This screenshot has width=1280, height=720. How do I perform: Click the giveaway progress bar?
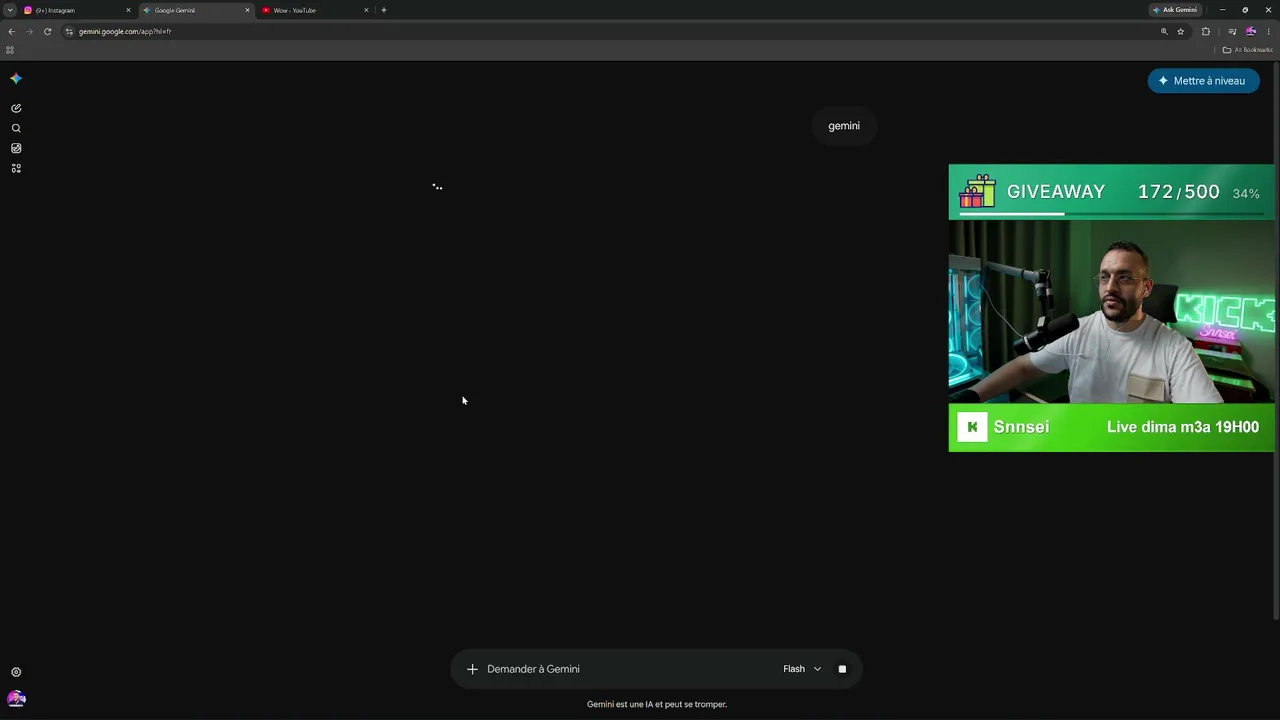1110,213
